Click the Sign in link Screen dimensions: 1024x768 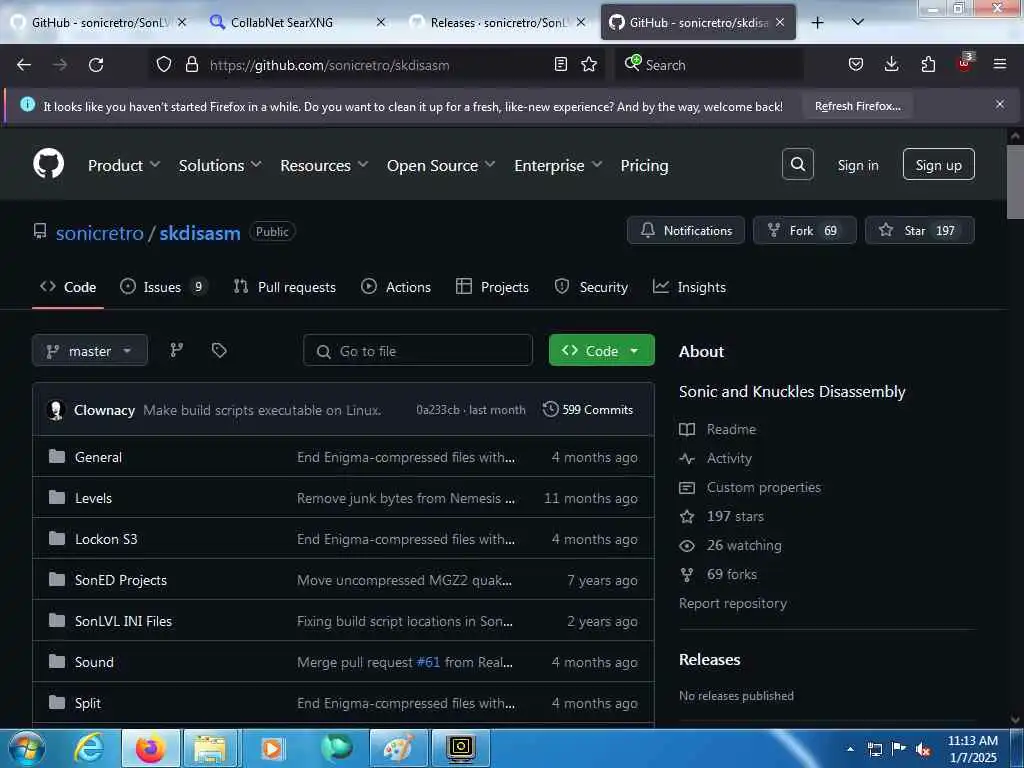coord(857,165)
